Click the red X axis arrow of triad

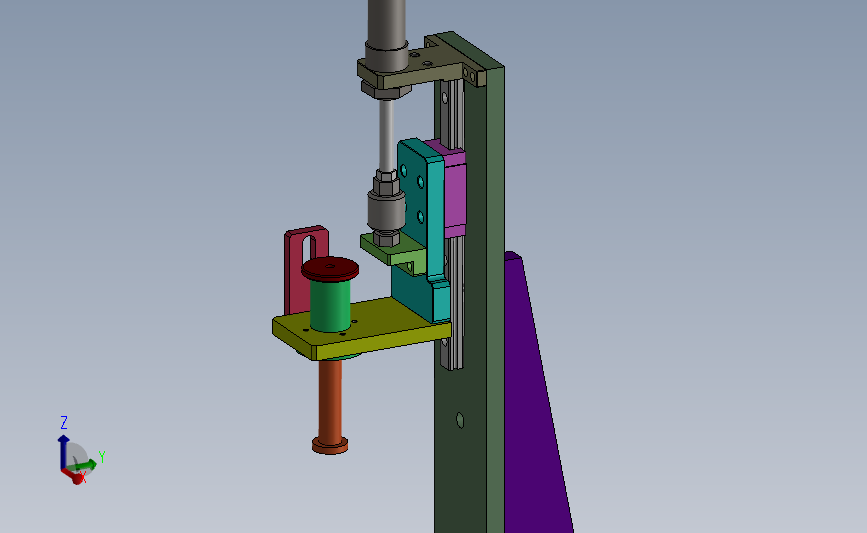72,475
